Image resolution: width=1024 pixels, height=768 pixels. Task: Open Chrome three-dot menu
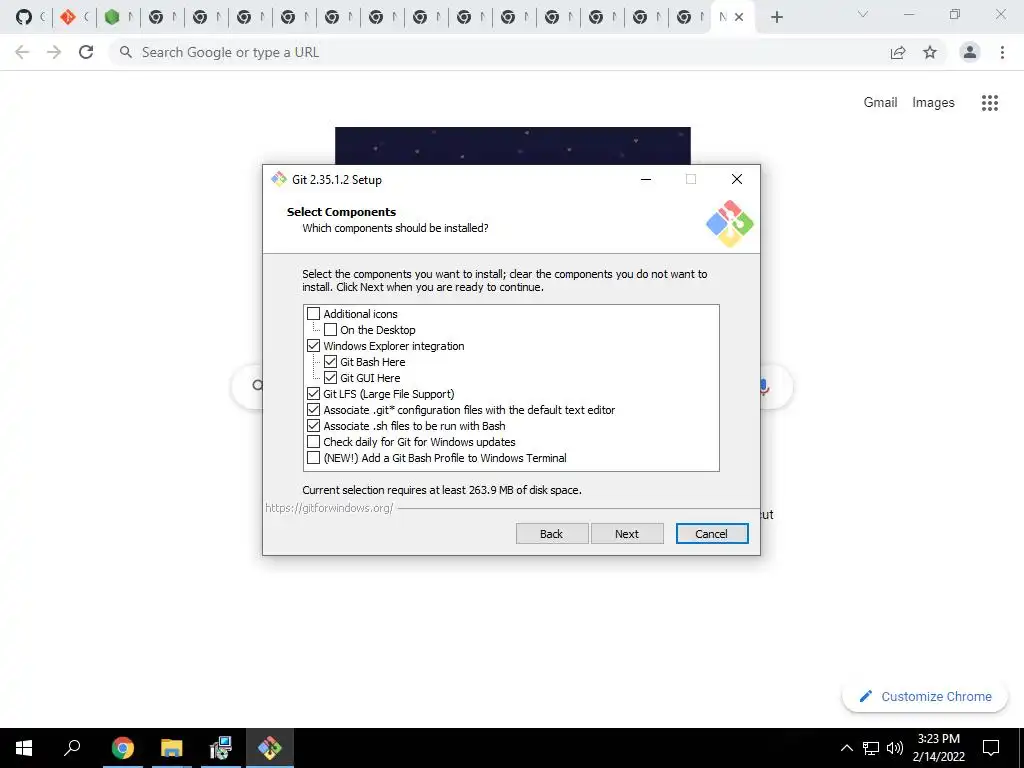pyautogui.click(x=1002, y=52)
